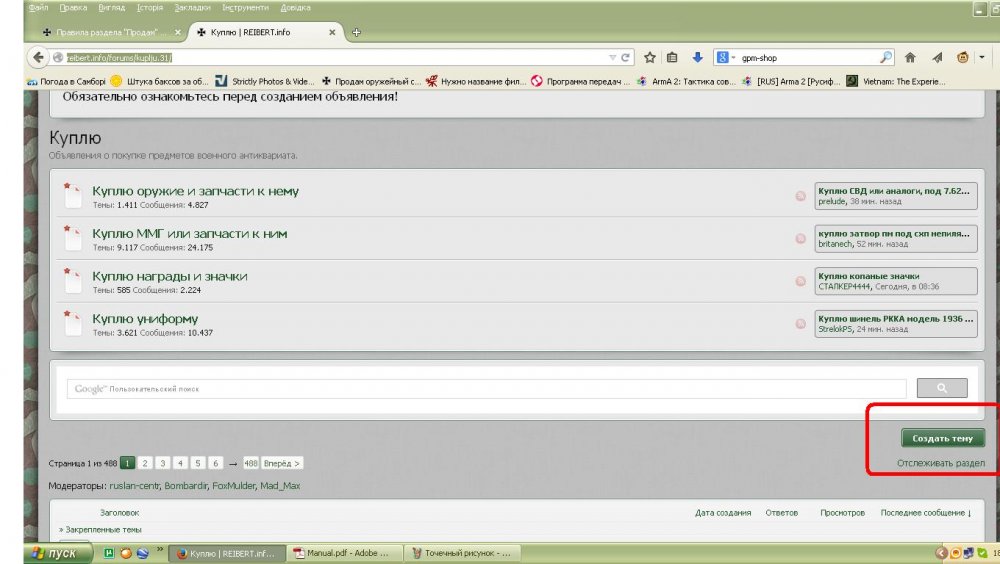Click the browser back arrow button

pos(38,57)
